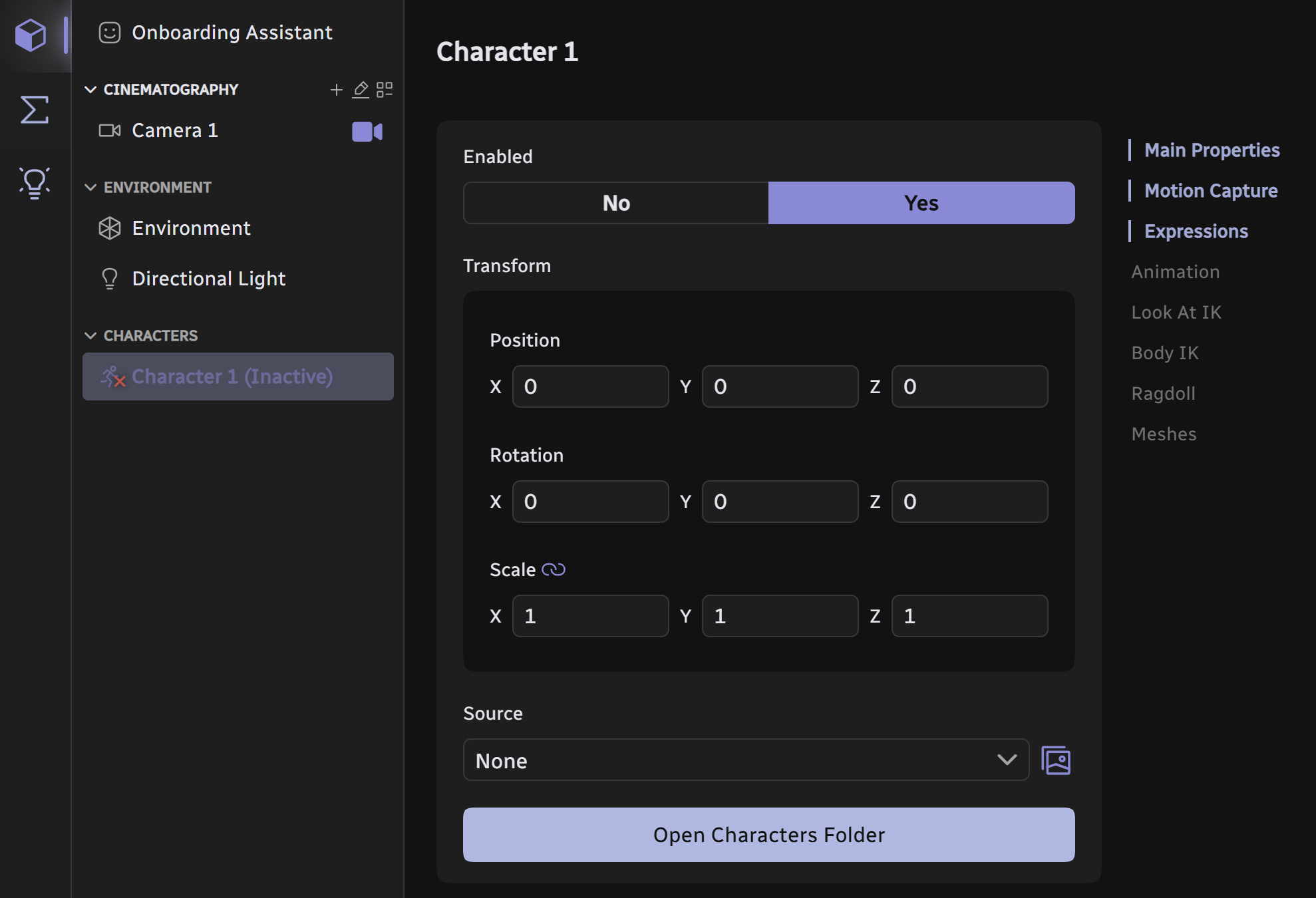Image resolution: width=1316 pixels, height=898 pixels.
Task: Jump to the Motion Capture section
Action: (1210, 191)
